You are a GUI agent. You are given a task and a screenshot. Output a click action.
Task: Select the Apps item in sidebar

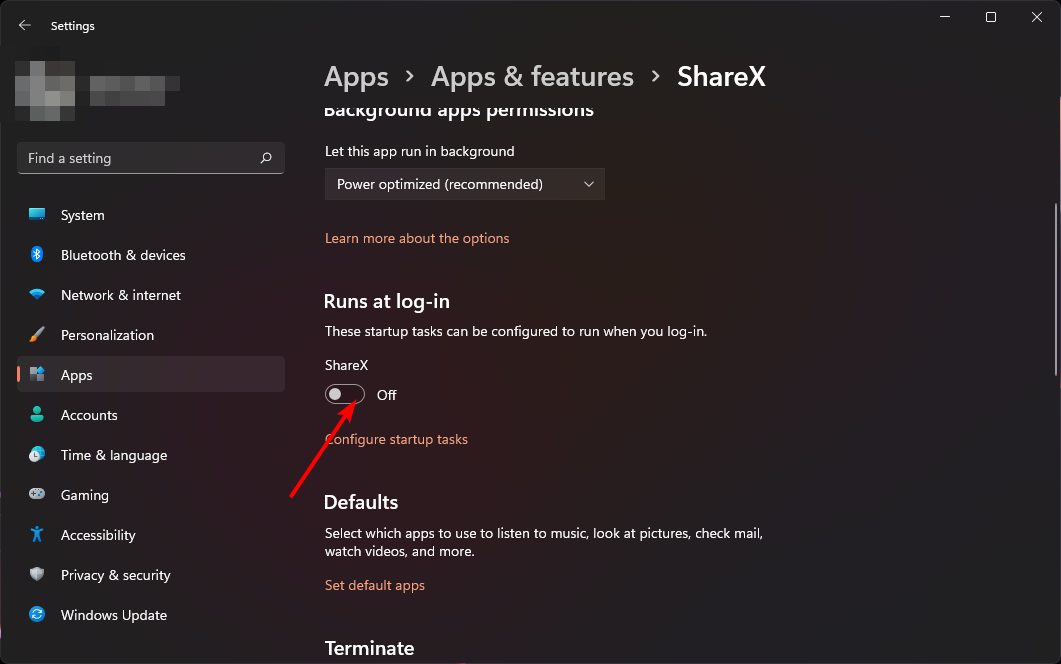tap(151, 375)
